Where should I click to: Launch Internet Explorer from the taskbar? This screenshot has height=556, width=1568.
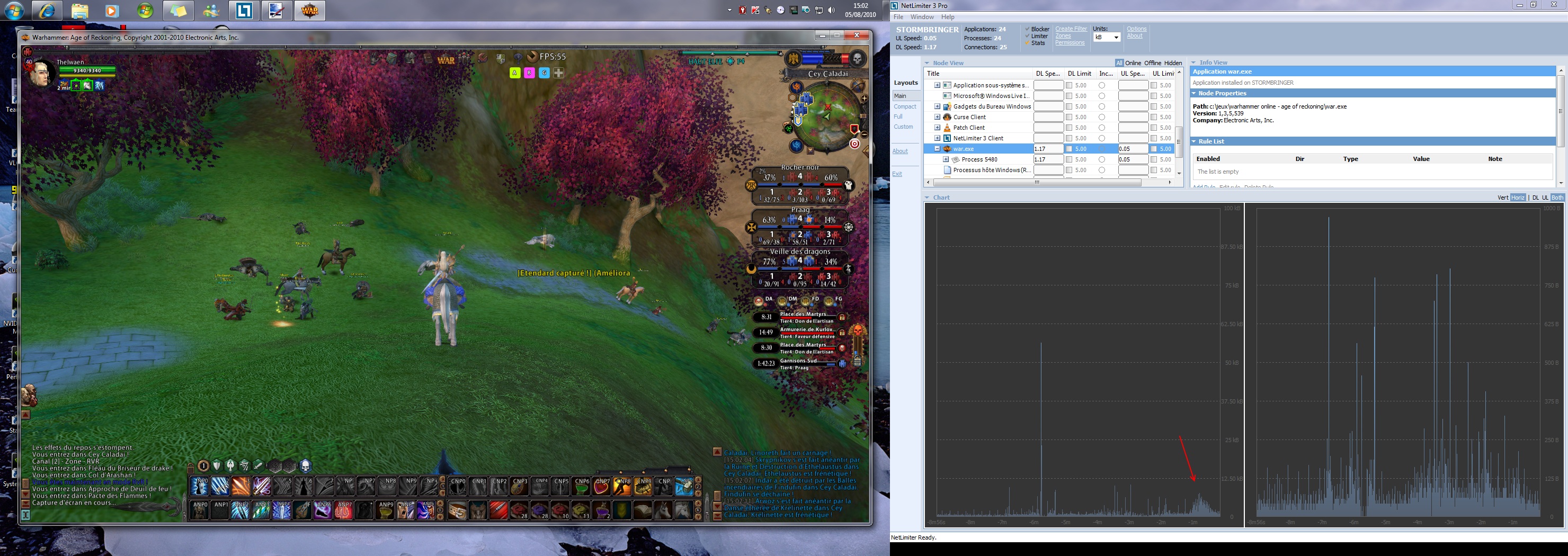coord(47,11)
